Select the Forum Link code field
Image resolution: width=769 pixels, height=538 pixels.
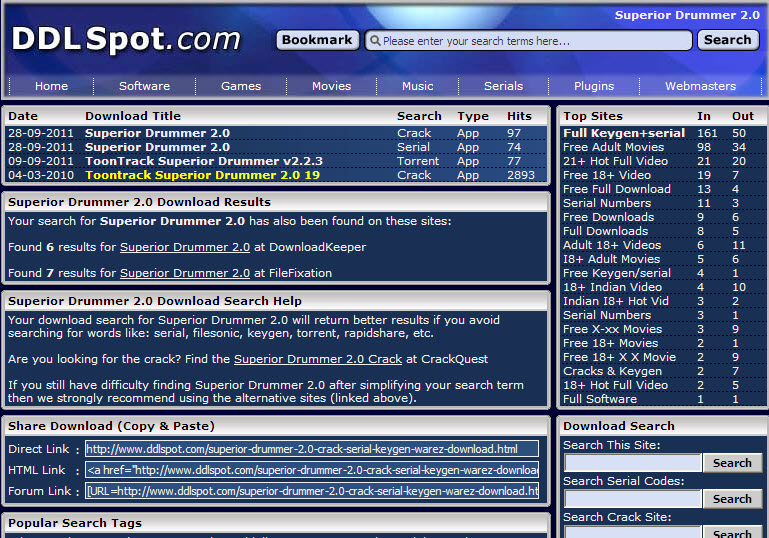[x=312, y=491]
